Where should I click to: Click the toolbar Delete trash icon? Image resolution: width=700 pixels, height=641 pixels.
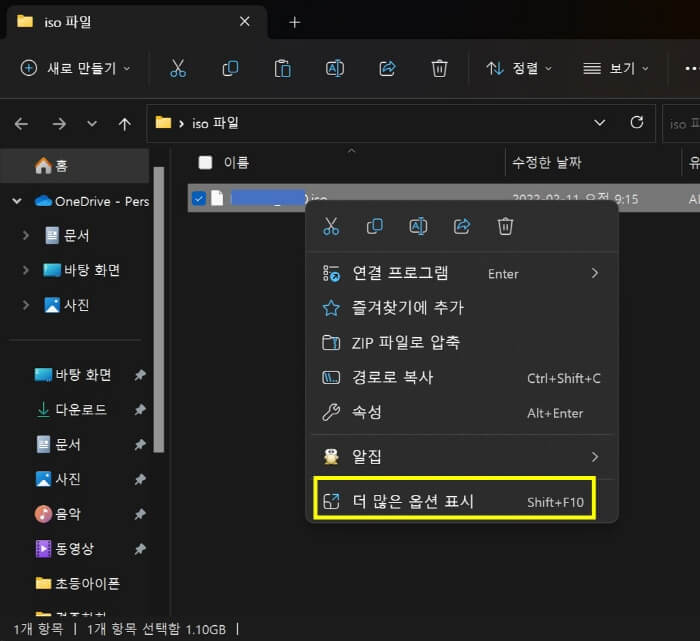point(439,68)
